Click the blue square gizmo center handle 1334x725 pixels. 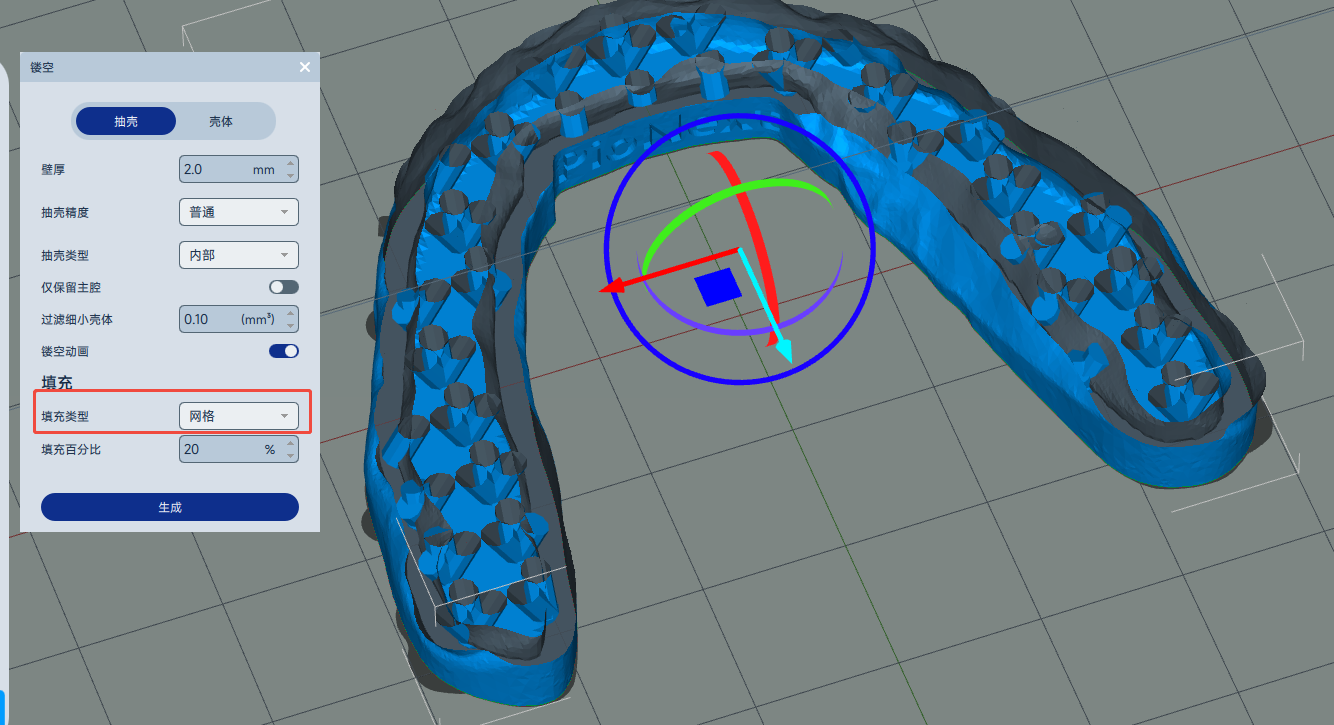pyautogui.click(x=719, y=287)
